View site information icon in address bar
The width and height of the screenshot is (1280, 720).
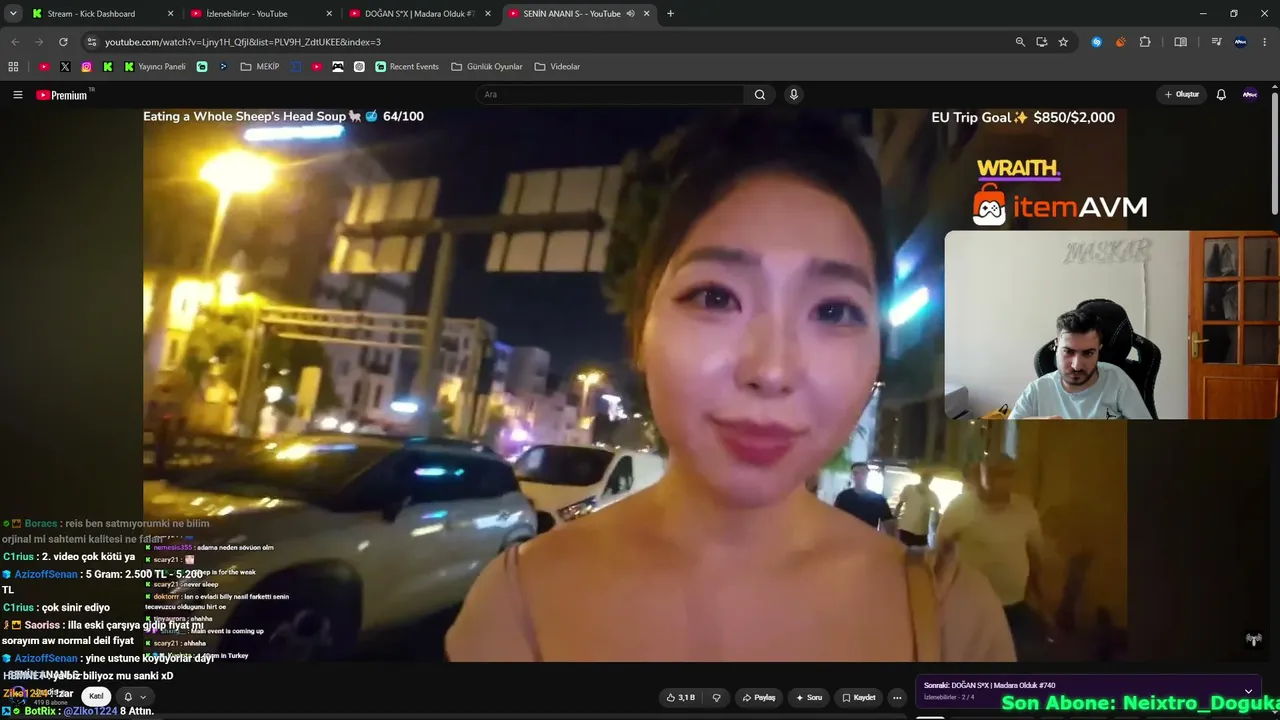tap(92, 42)
